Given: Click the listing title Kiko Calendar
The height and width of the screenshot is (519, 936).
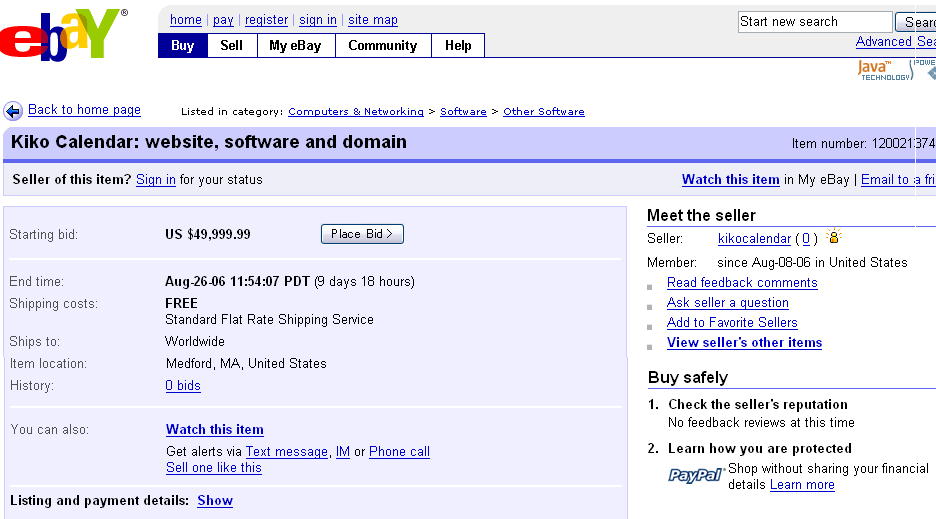Looking at the screenshot, I should (x=209, y=142).
